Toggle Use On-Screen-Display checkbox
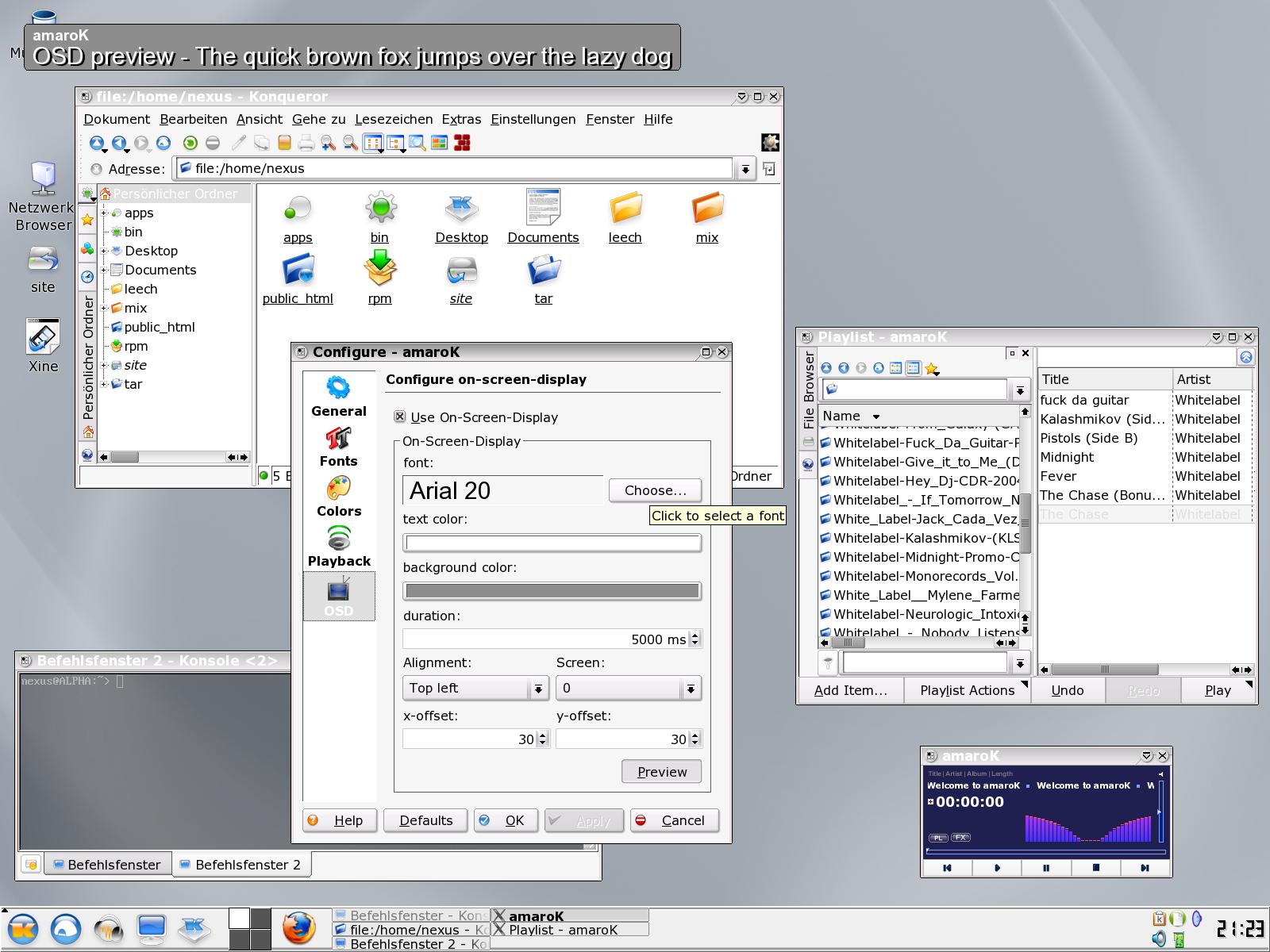Image resolution: width=1270 pixels, height=952 pixels. tap(400, 416)
